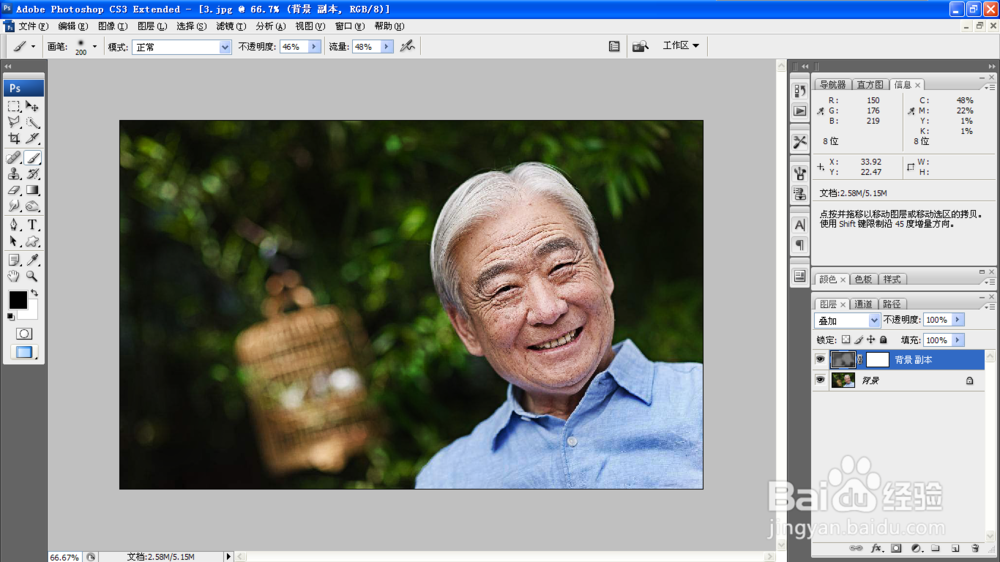The height and width of the screenshot is (562, 1000).
Task: Open 工作区 workspace dropdown
Action: pyautogui.click(x=680, y=45)
